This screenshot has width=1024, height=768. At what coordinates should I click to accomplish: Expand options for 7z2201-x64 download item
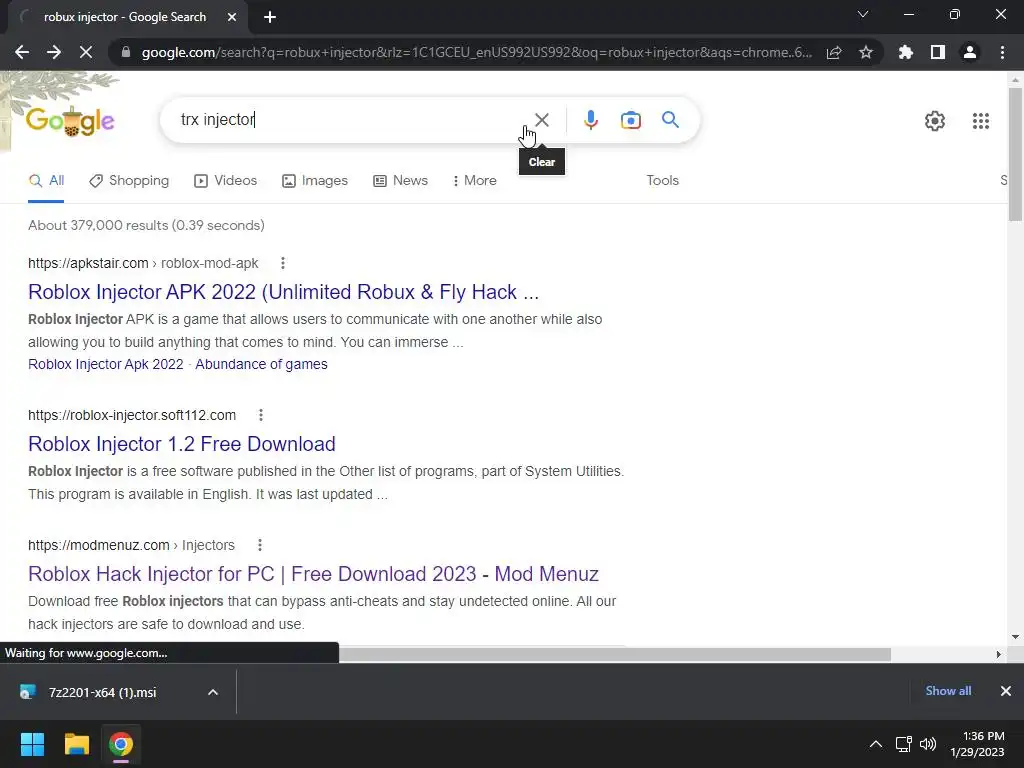213,693
